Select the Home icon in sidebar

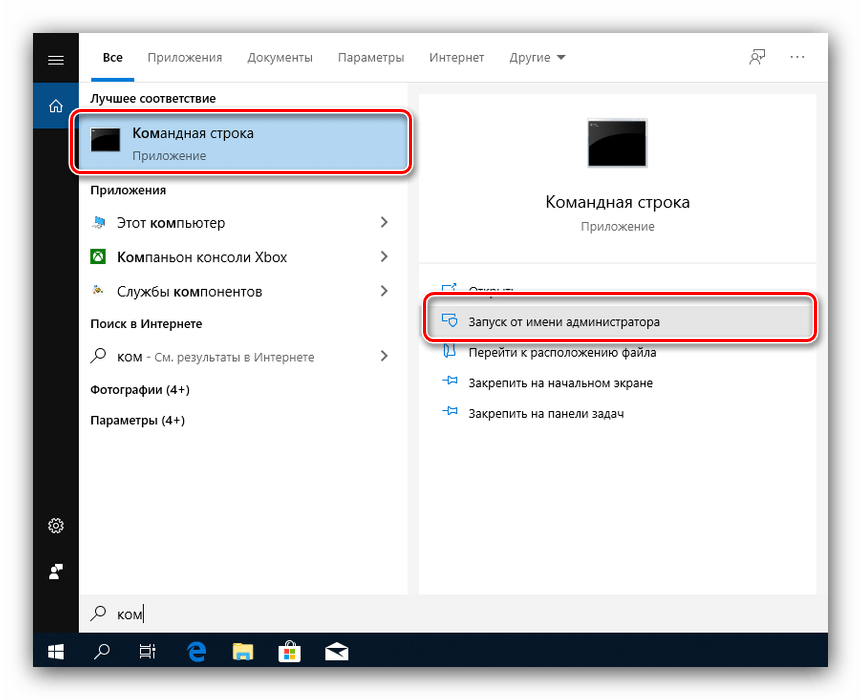56,106
